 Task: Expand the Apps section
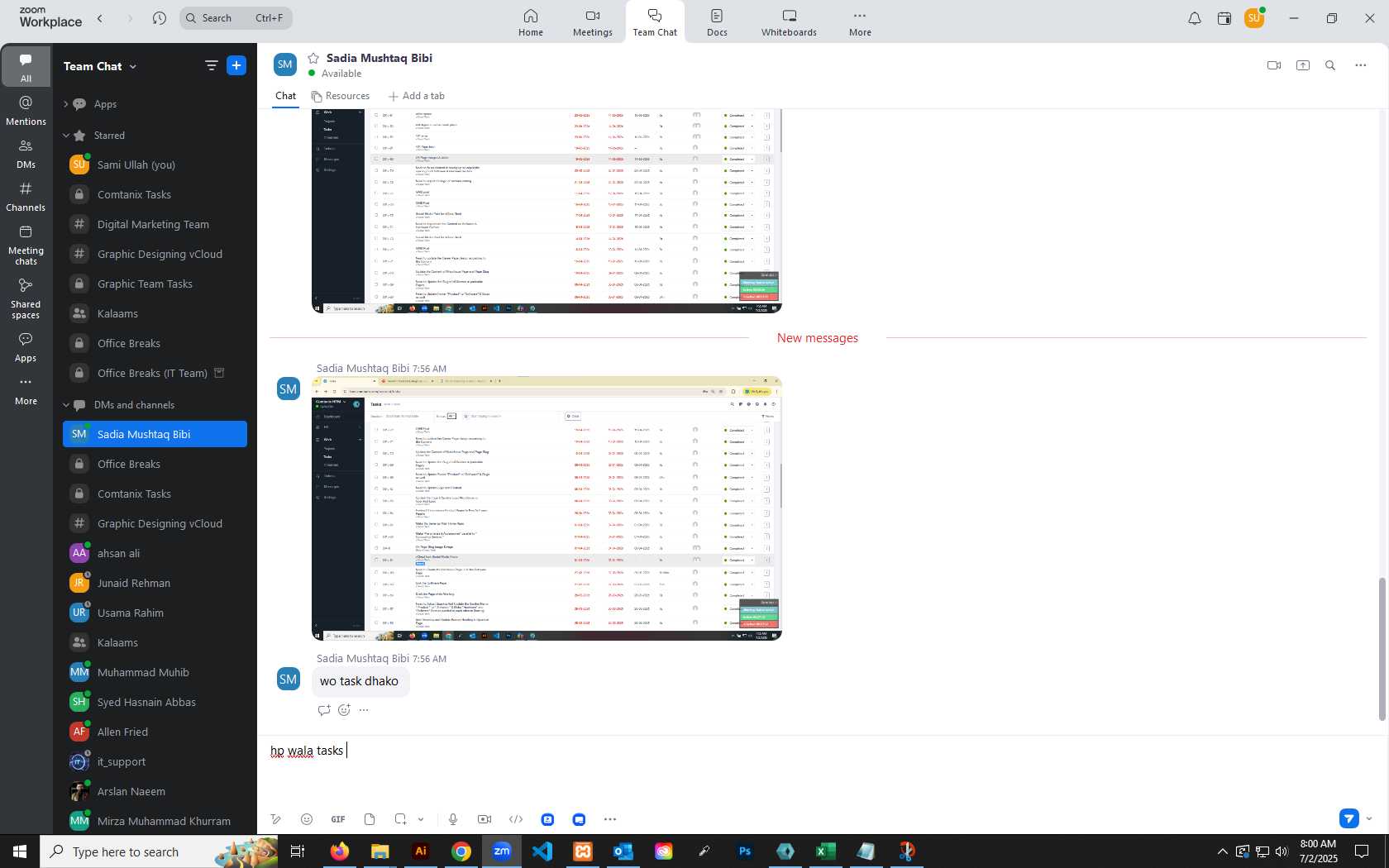66,104
